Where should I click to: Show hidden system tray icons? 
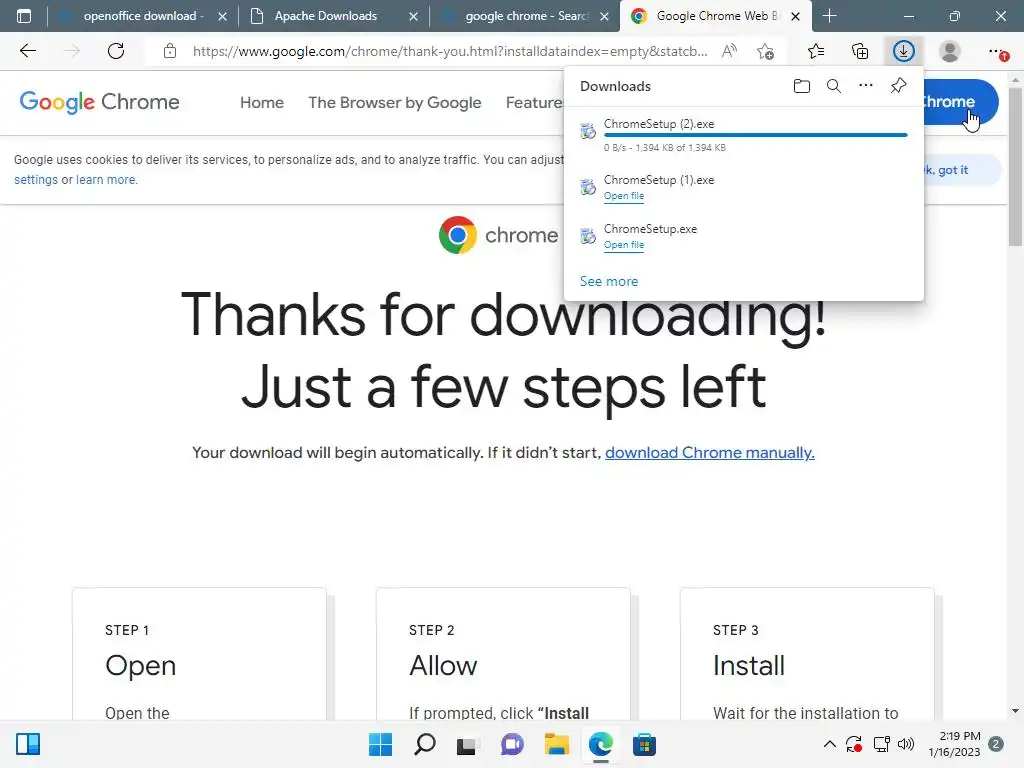point(829,744)
